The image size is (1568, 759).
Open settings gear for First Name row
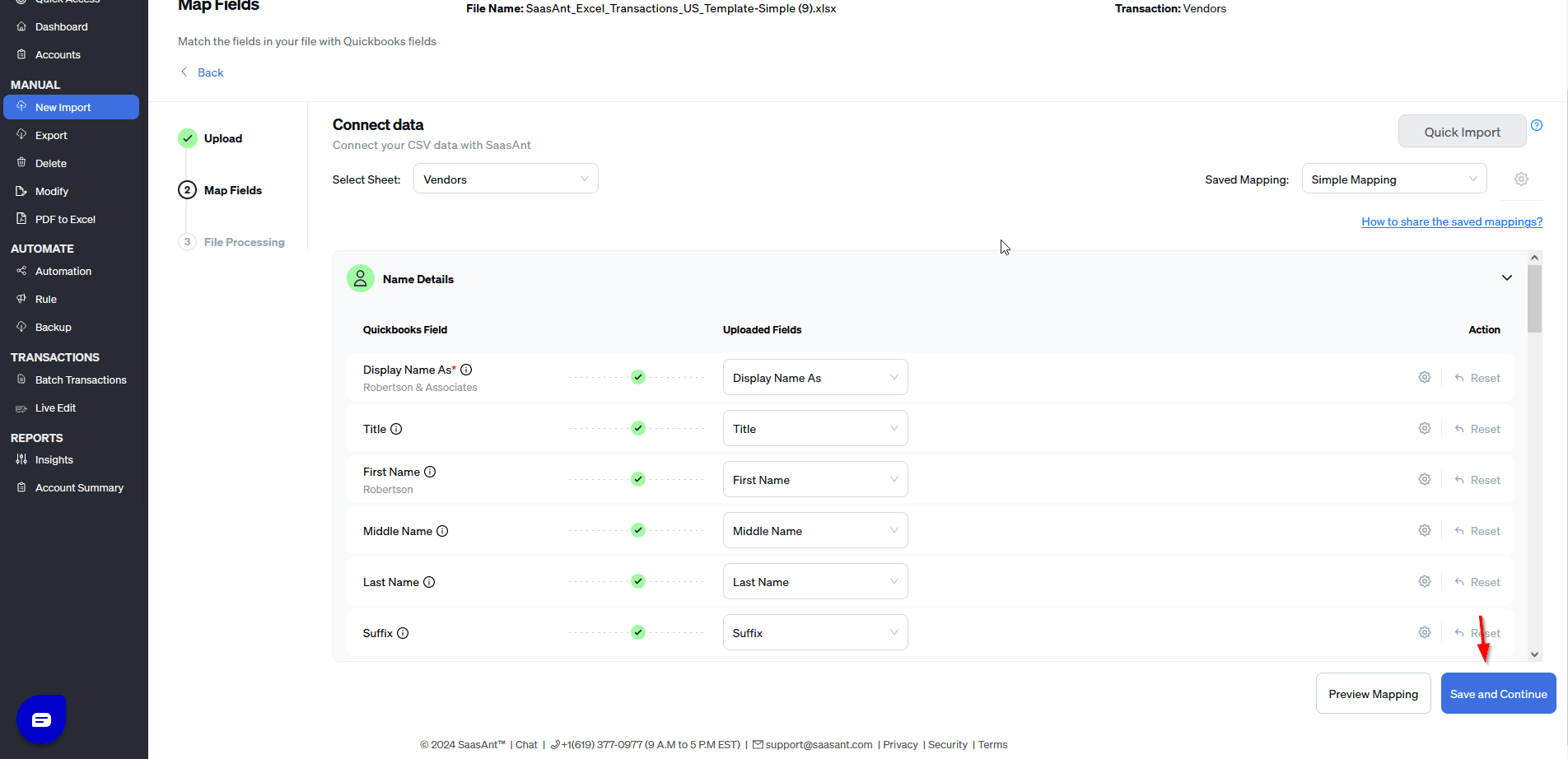[1425, 479]
